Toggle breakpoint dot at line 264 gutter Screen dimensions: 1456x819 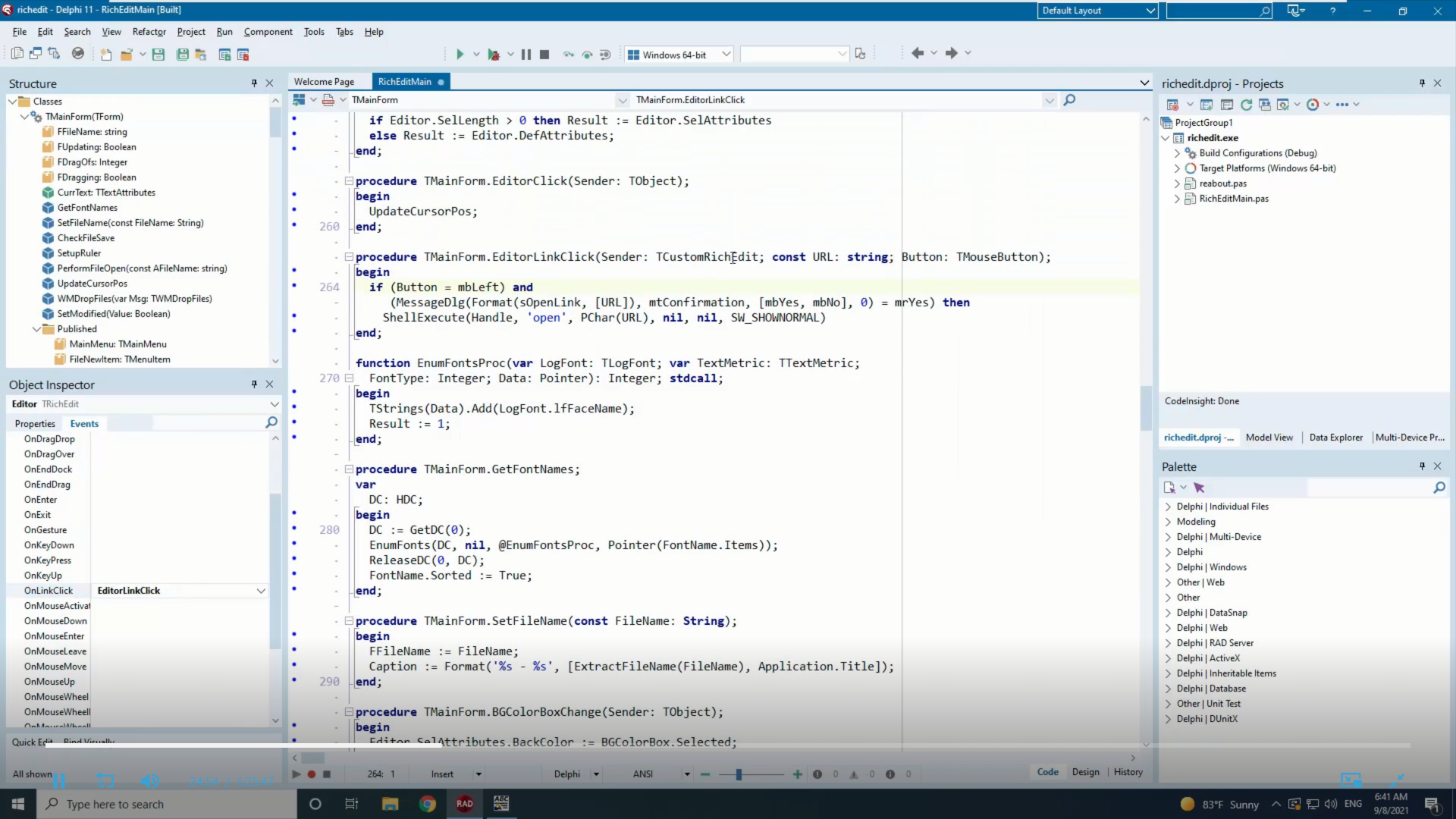(x=294, y=286)
